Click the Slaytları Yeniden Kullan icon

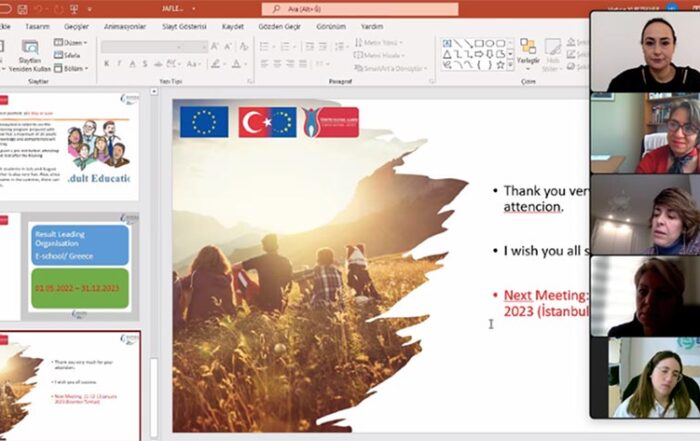click(x=30, y=56)
